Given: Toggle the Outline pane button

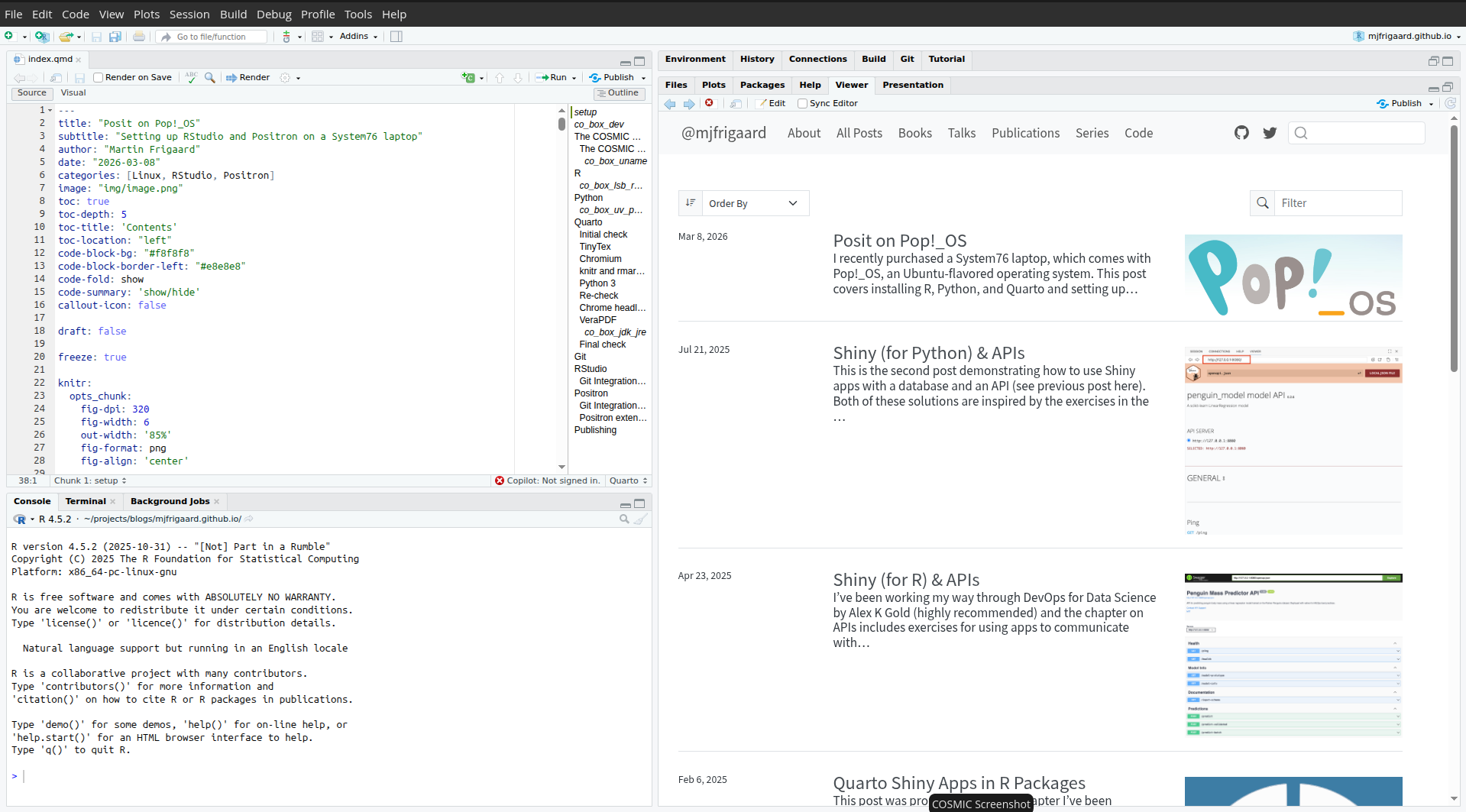Looking at the screenshot, I should (x=618, y=93).
